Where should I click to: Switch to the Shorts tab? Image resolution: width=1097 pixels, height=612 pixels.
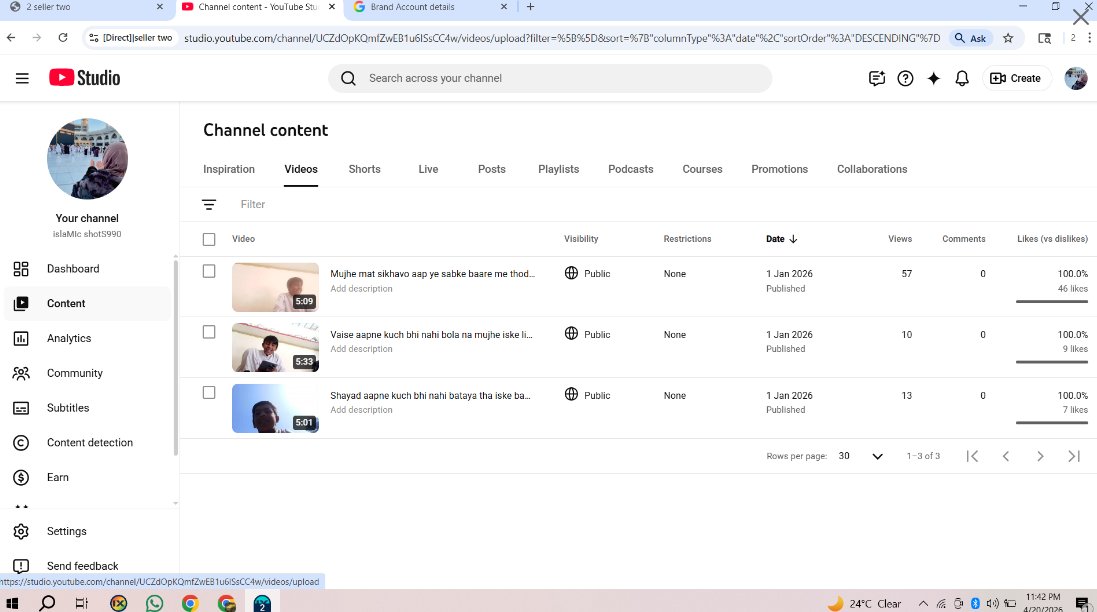coord(365,169)
